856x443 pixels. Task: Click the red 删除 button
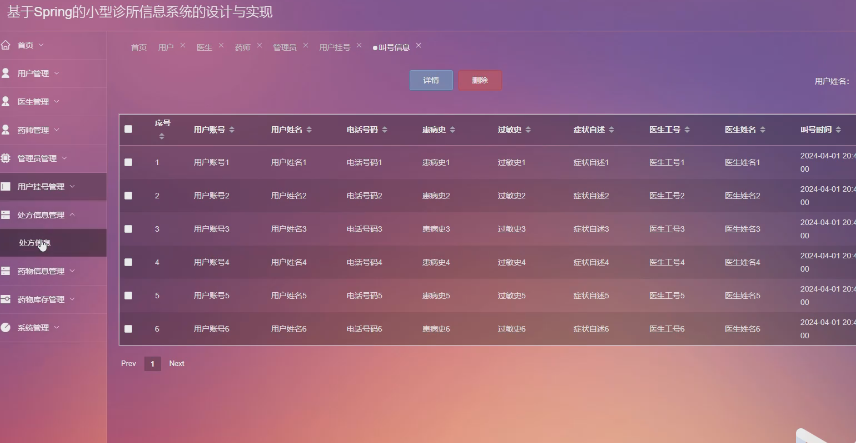(480, 80)
